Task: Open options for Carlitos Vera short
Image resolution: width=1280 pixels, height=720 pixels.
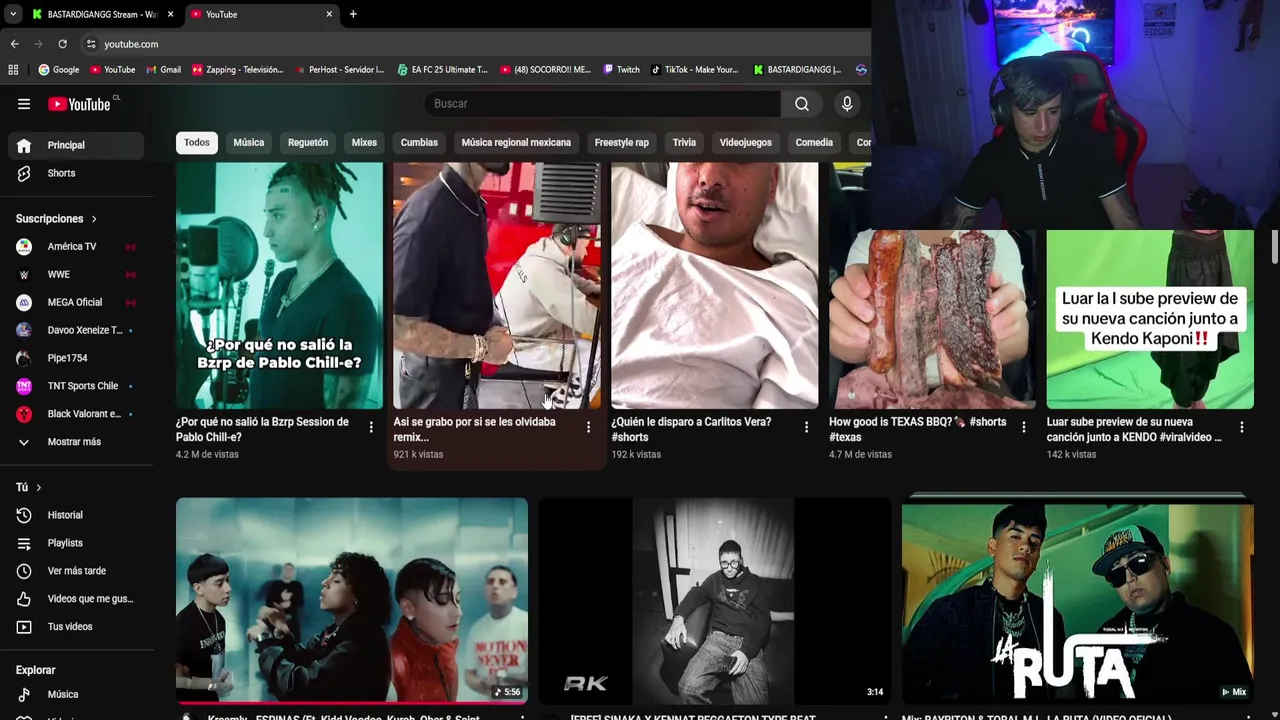Action: coord(806,427)
